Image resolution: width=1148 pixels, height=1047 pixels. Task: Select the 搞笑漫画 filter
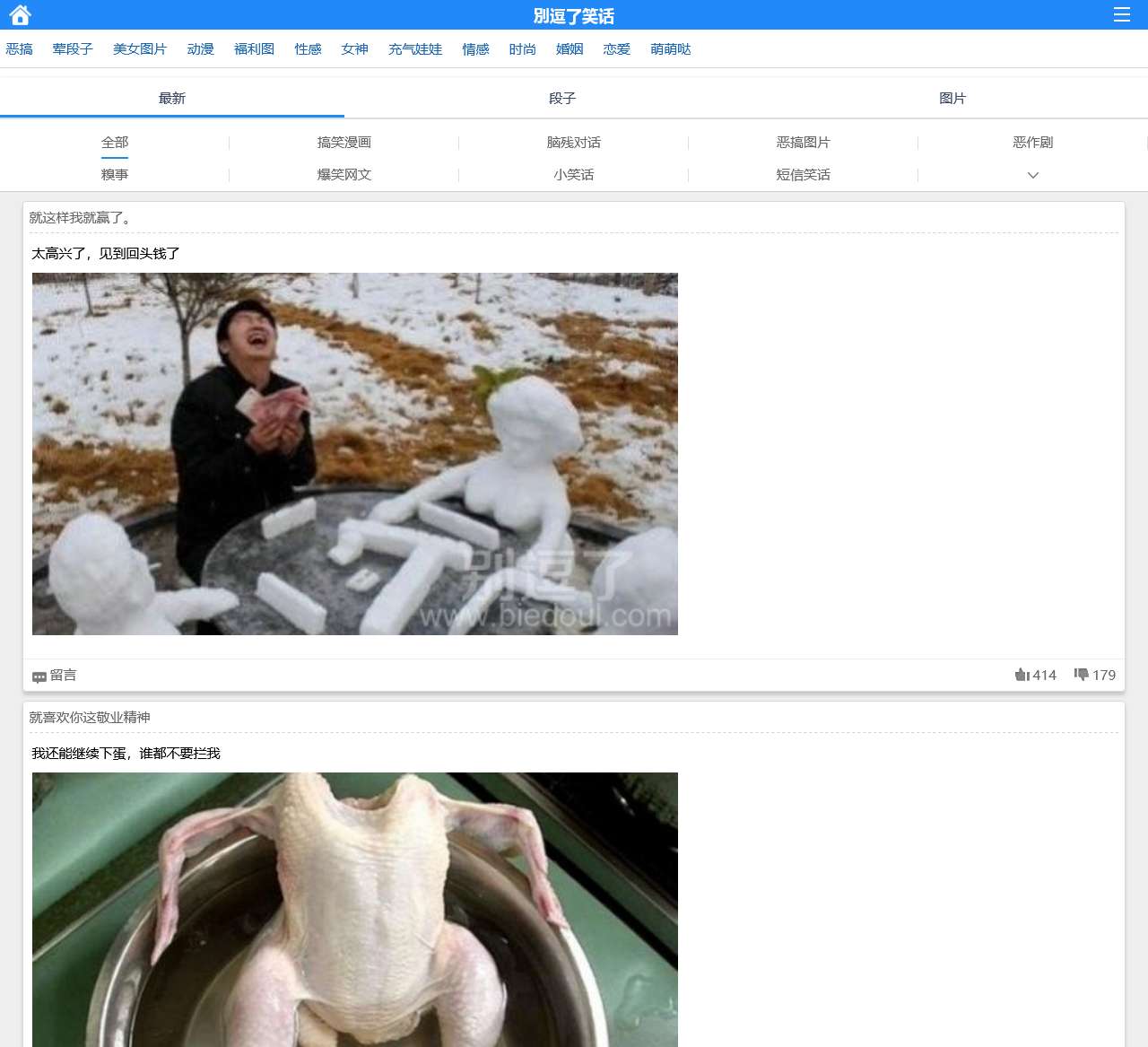click(x=344, y=143)
